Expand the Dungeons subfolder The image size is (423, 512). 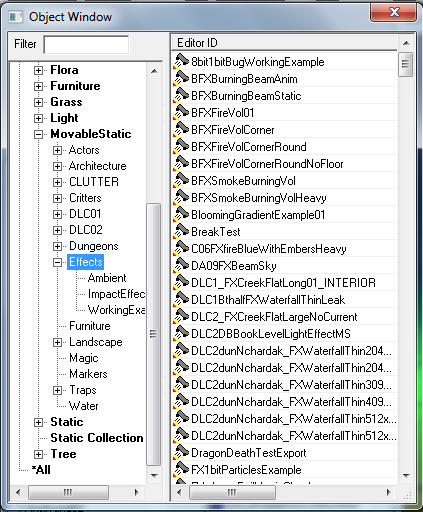click(57, 246)
